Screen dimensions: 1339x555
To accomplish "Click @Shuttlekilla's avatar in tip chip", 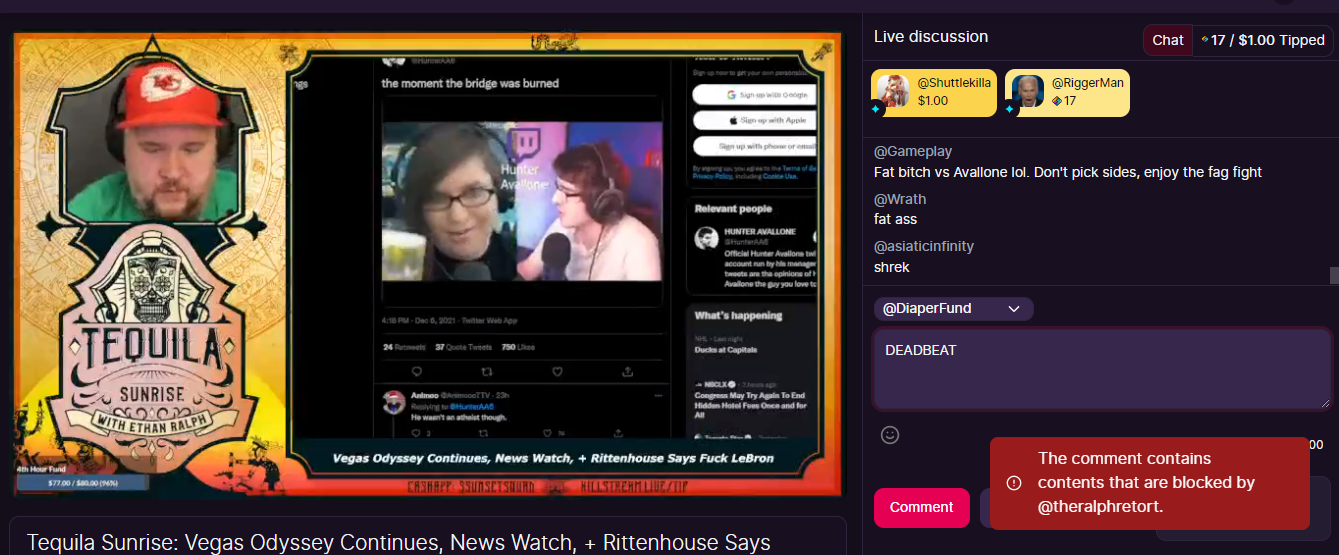I will (894, 91).
